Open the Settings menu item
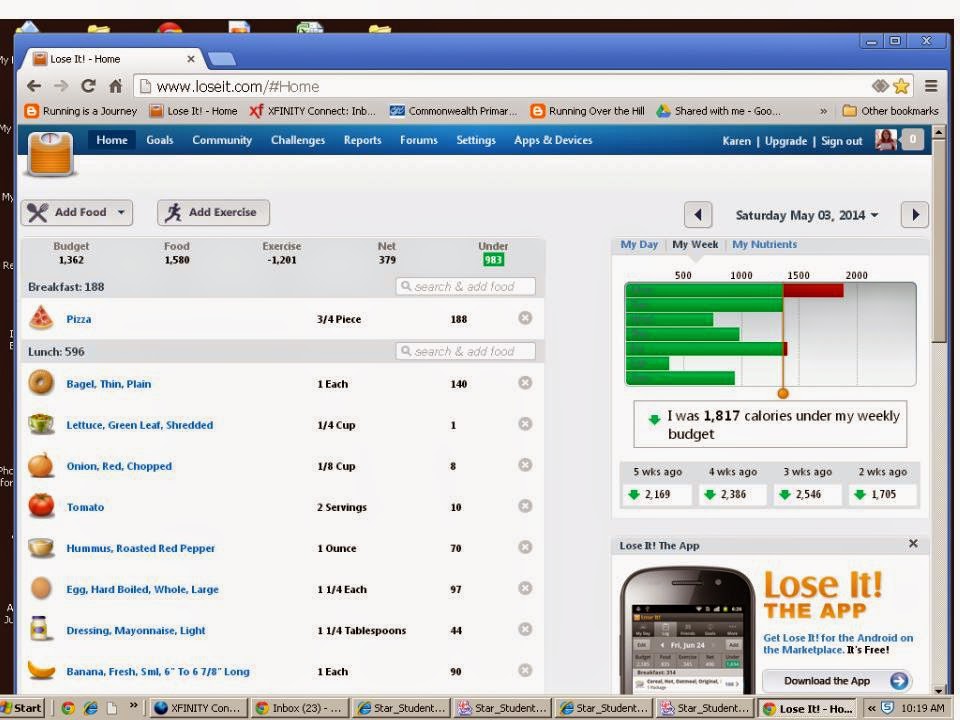This screenshot has width=960, height=720. [476, 140]
